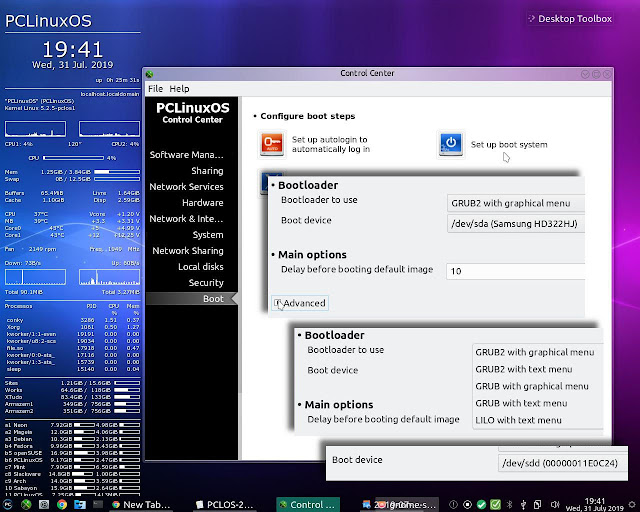Go to Network Services category

pos(187,187)
